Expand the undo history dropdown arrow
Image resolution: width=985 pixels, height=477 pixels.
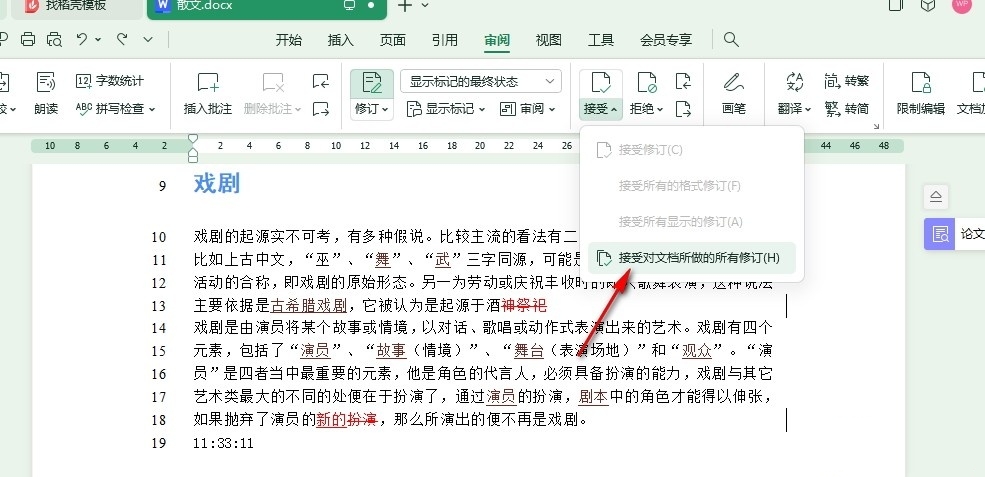pyautogui.click(x=98, y=40)
